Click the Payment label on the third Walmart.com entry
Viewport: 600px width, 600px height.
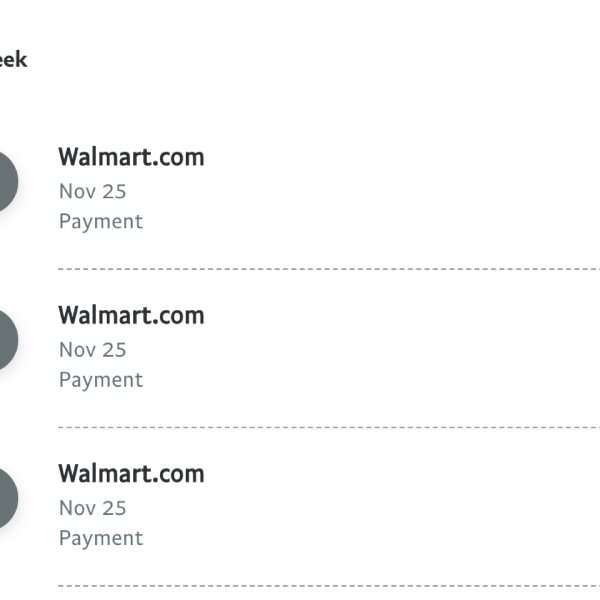coord(101,538)
